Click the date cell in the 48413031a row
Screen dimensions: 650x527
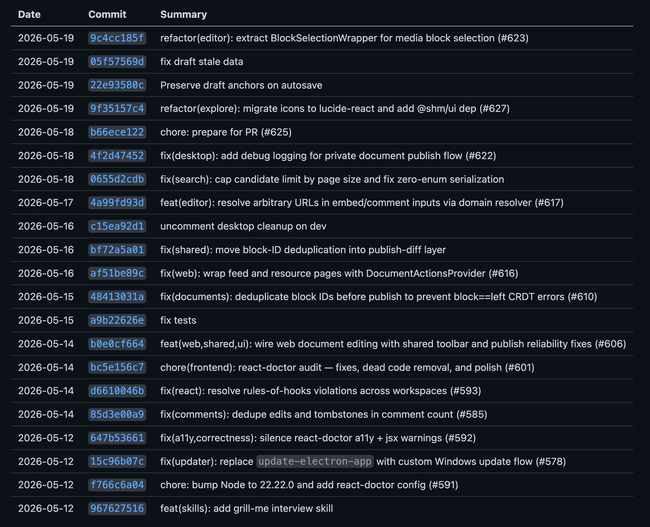pyautogui.click(x=46, y=297)
